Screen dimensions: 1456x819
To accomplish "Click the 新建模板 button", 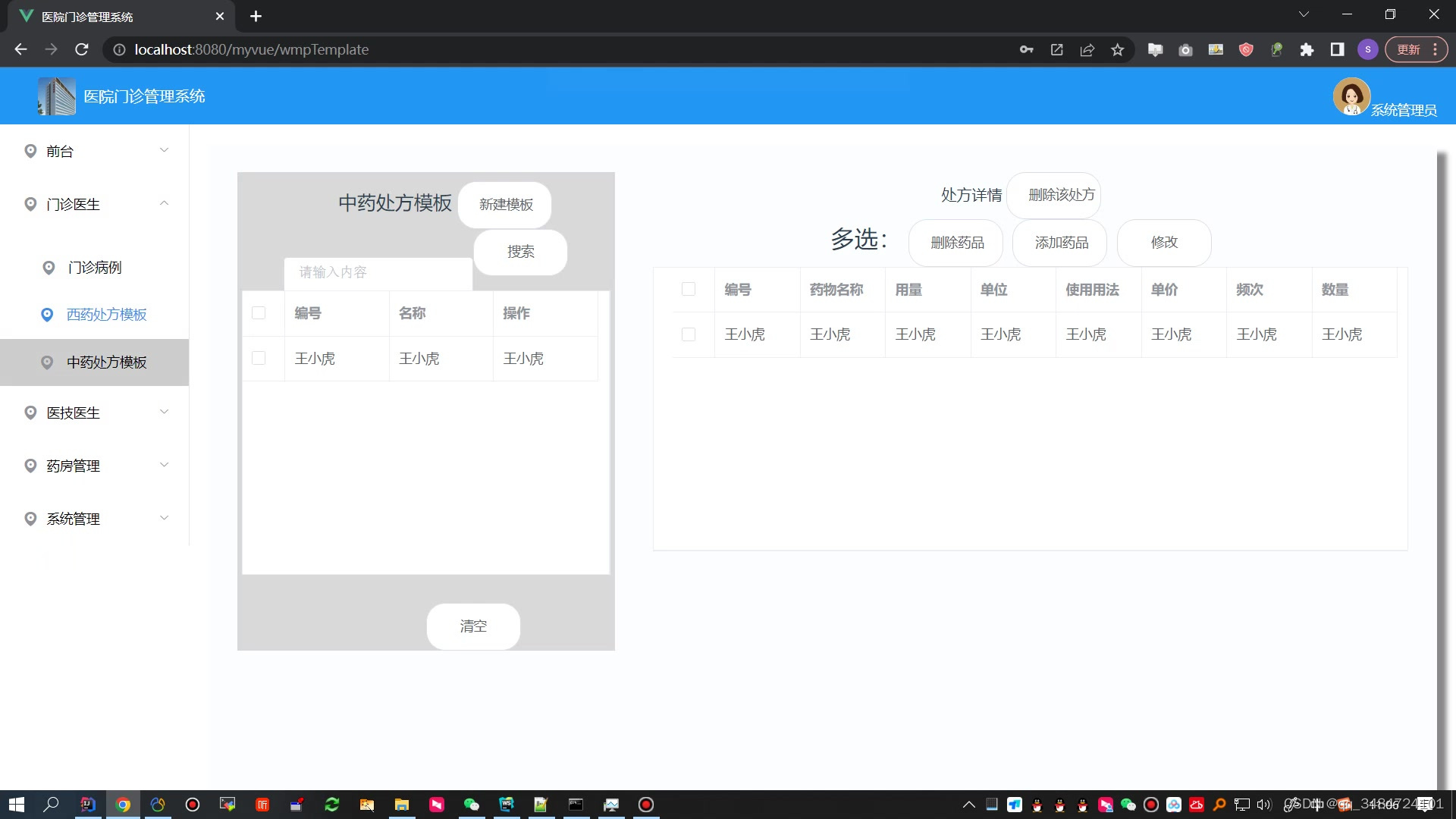I will pyautogui.click(x=505, y=205).
